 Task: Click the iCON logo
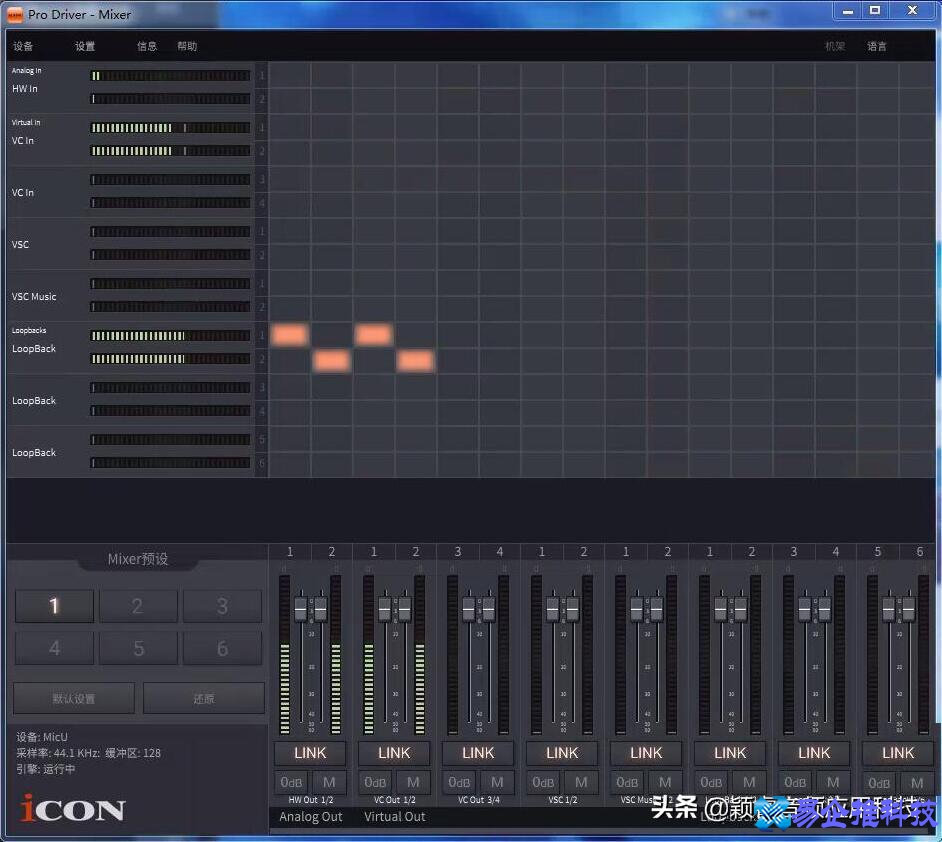click(x=73, y=808)
